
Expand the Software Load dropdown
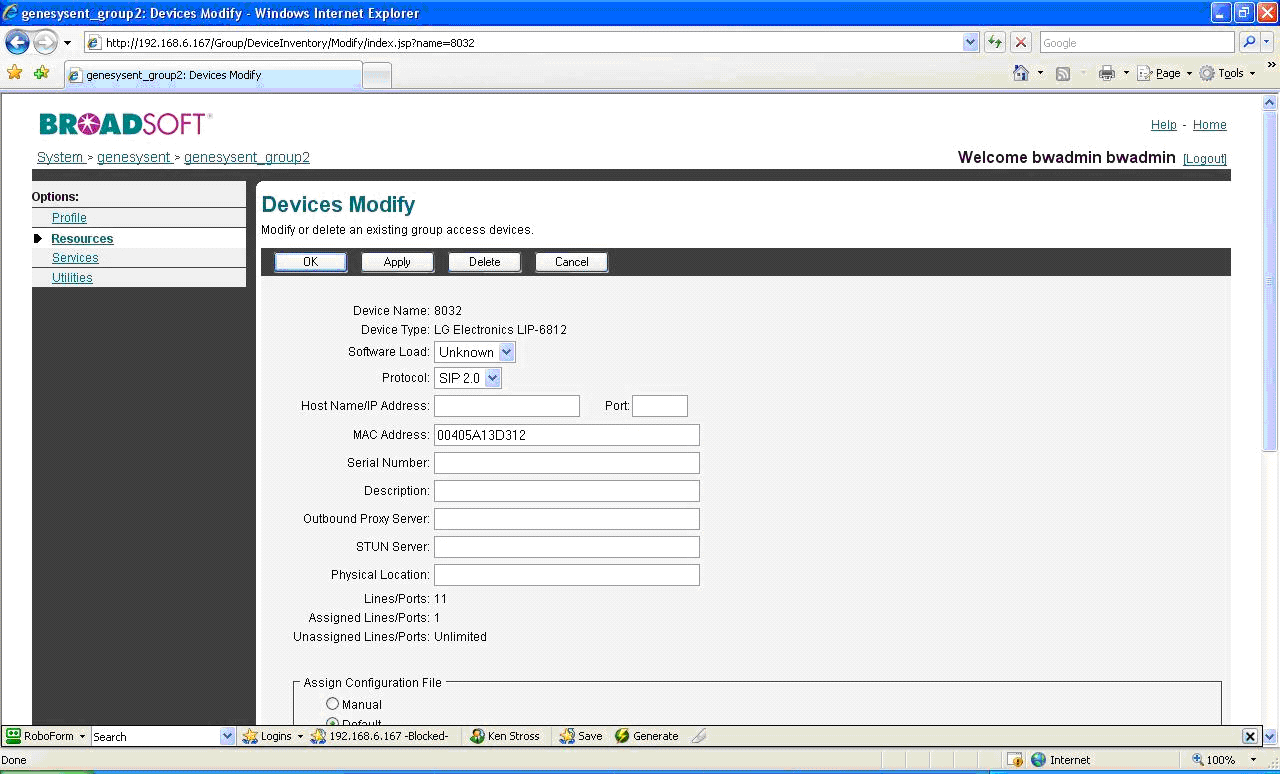coord(506,352)
